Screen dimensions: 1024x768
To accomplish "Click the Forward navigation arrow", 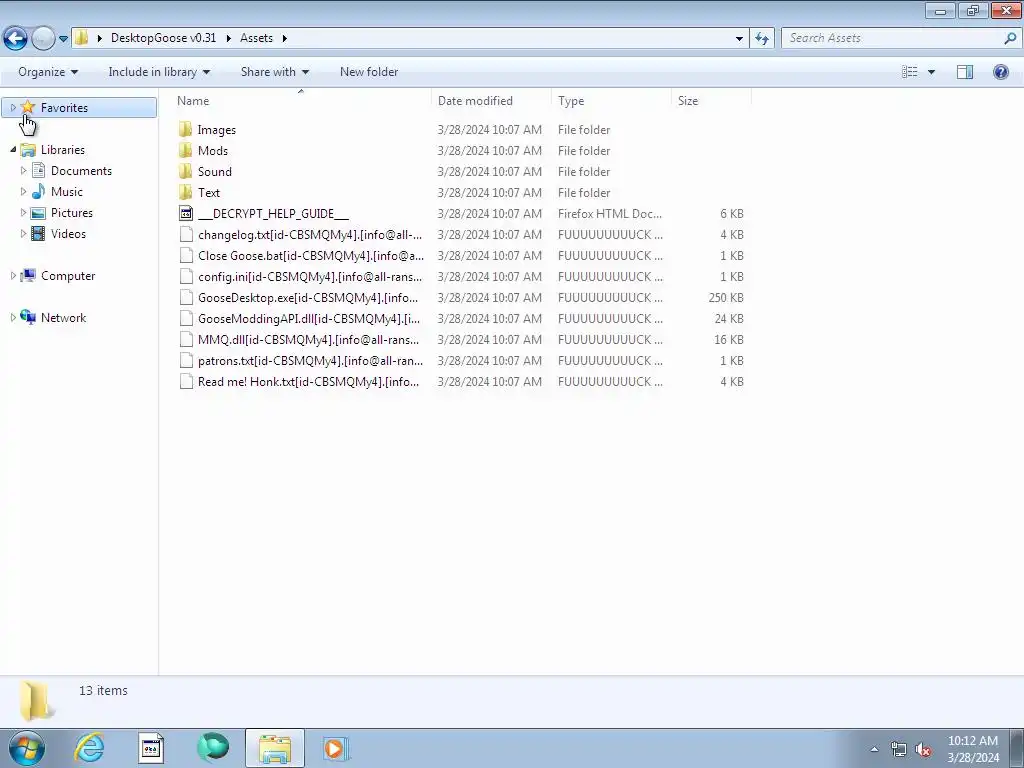I will click(43, 39).
